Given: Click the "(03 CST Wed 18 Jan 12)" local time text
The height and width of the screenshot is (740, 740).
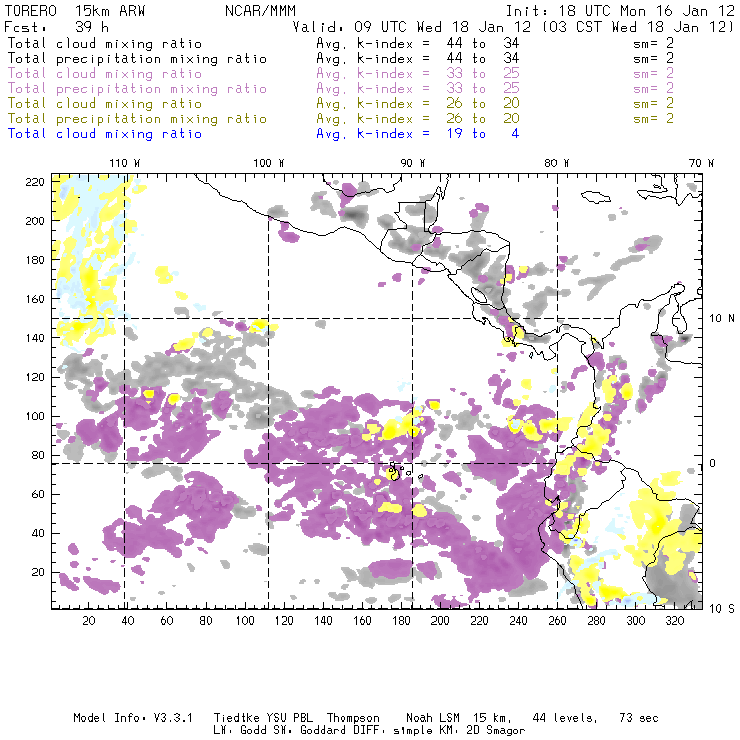Looking at the screenshot, I should pyautogui.click(x=637, y=27).
